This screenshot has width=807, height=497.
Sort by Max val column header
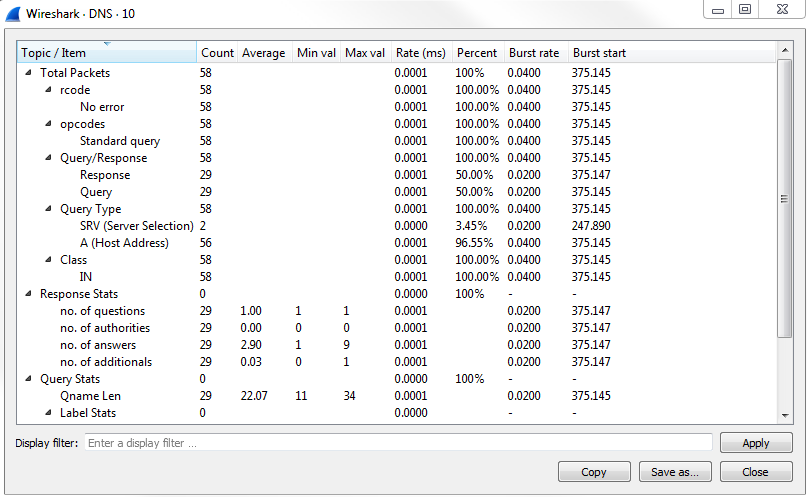365,52
